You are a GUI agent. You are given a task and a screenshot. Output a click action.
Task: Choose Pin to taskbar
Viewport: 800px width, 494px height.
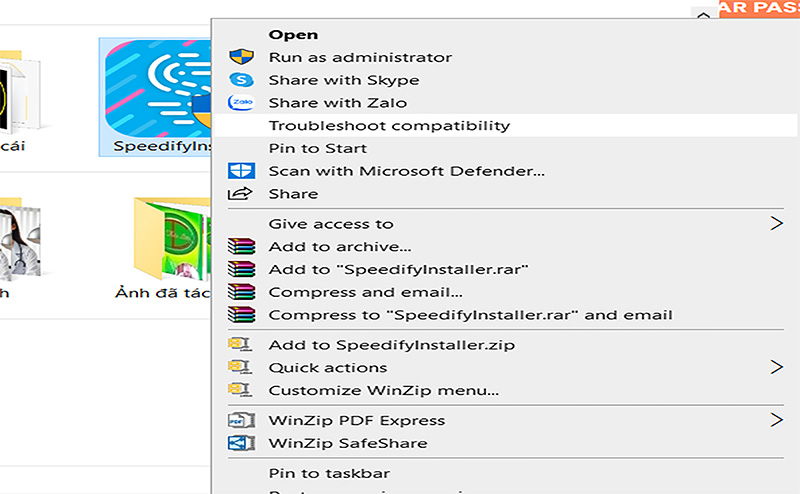point(330,474)
